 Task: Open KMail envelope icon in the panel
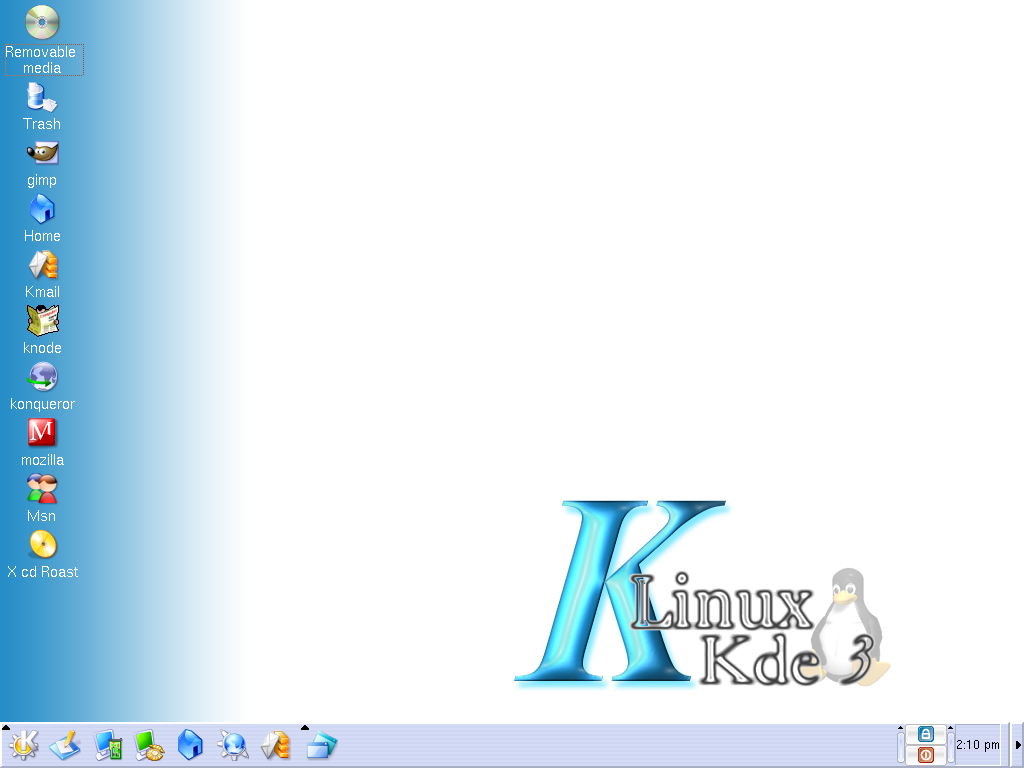(x=275, y=746)
